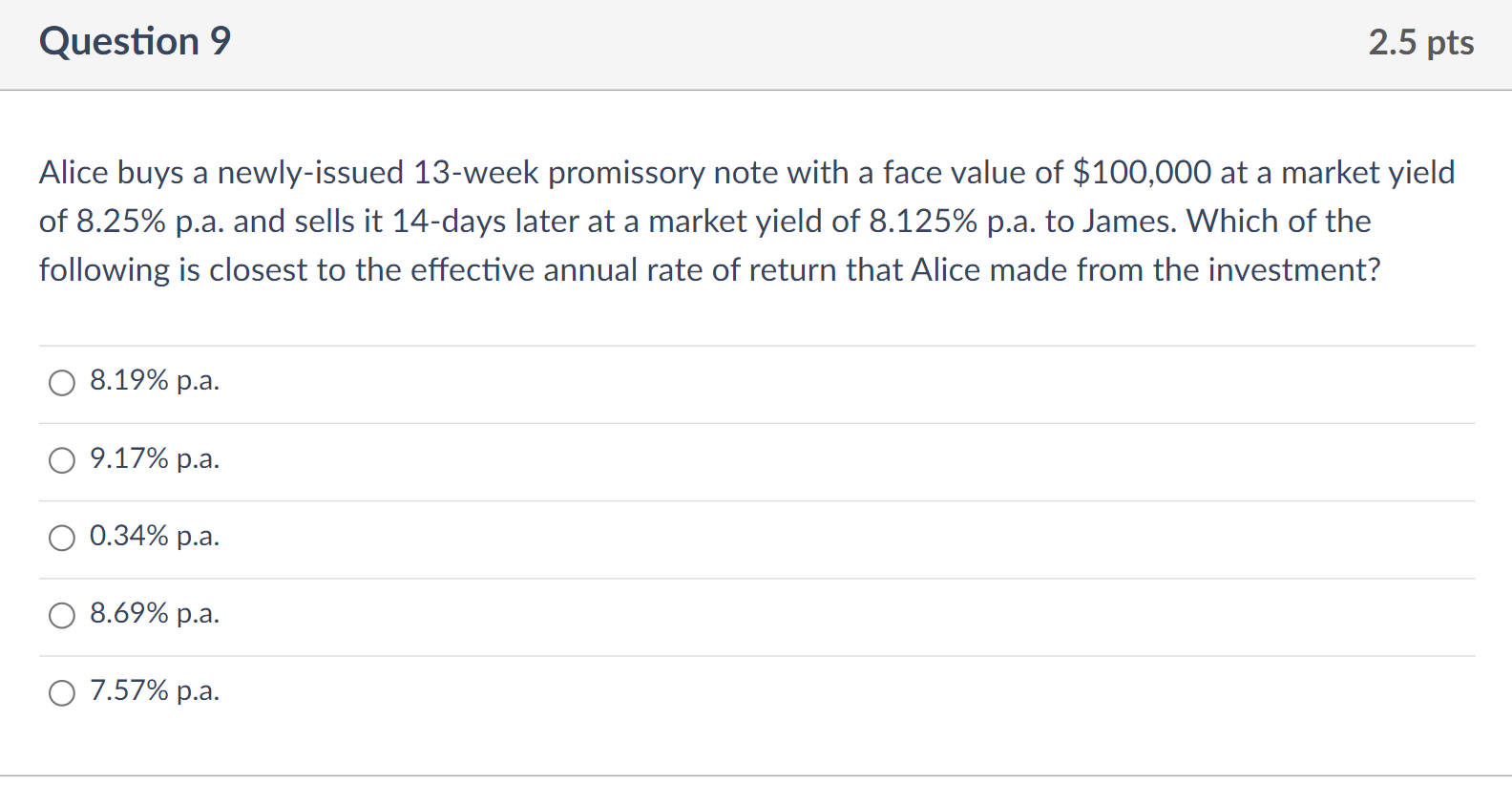1512x805 pixels.
Task: Click the "8.69% p.a." answer label text
Action: 155,613
